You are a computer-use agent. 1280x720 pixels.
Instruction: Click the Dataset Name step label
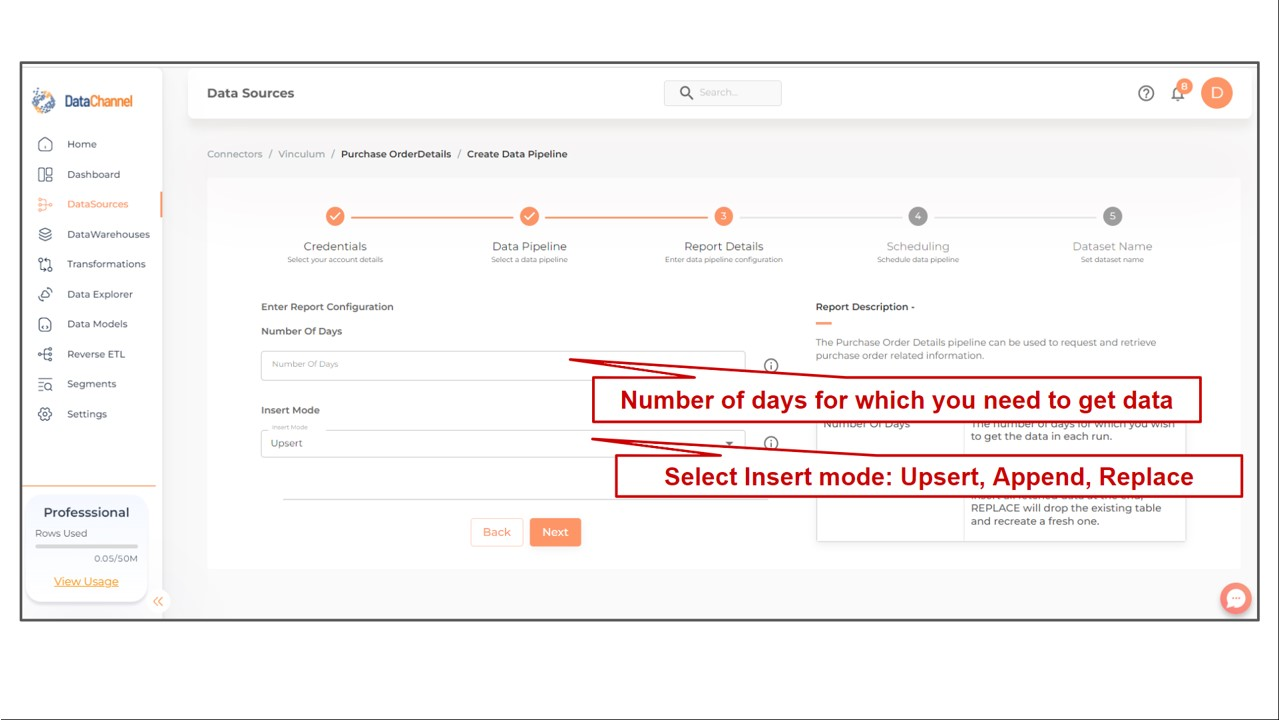click(x=1112, y=246)
